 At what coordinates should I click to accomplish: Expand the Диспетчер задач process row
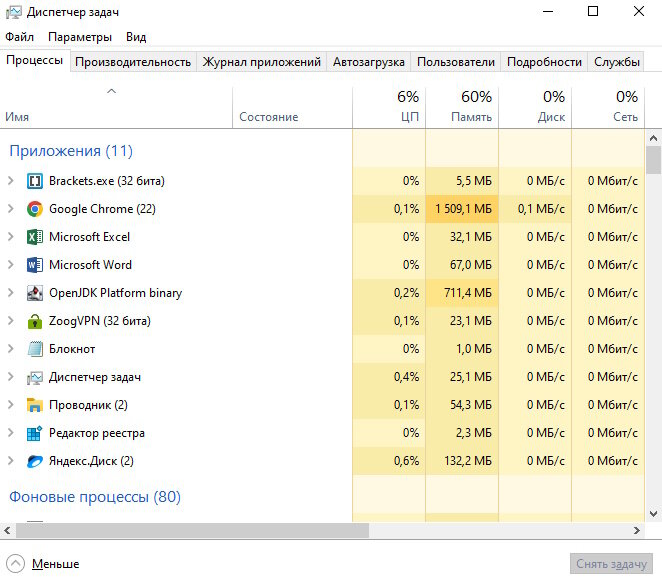(11, 377)
